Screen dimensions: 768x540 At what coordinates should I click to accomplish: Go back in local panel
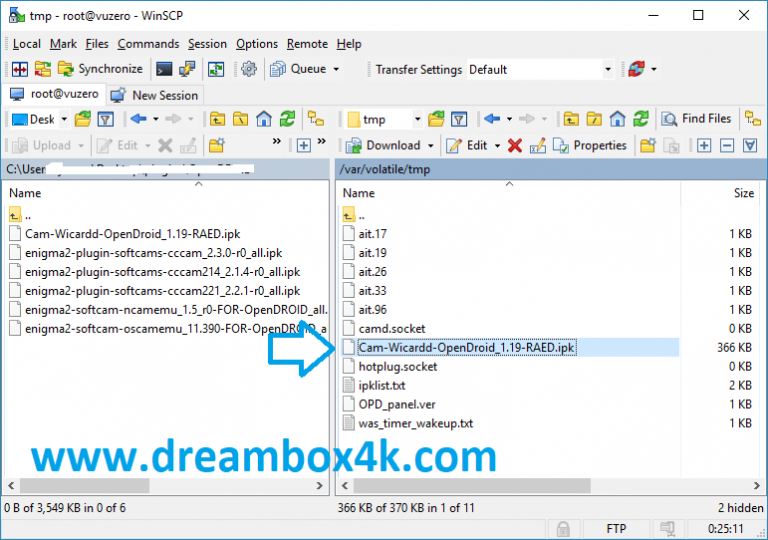click(139, 119)
